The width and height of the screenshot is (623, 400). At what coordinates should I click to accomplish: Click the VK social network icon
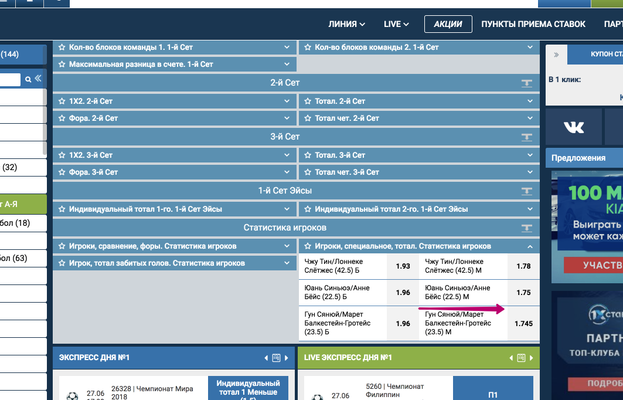point(573,126)
